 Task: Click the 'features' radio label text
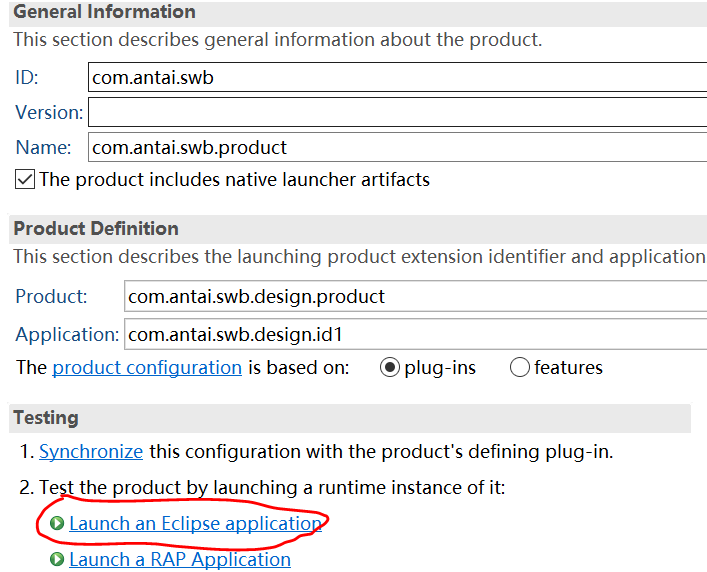568,368
